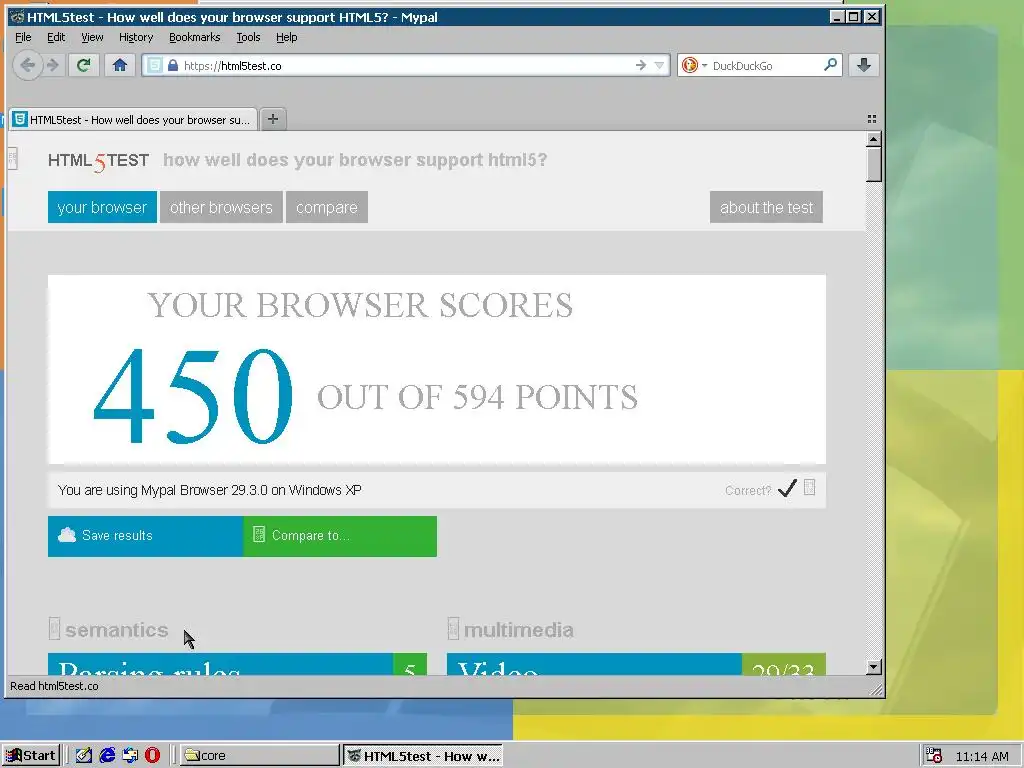The width and height of the screenshot is (1024, 768).
Task: Open the File menu
Action: [23, 37]
